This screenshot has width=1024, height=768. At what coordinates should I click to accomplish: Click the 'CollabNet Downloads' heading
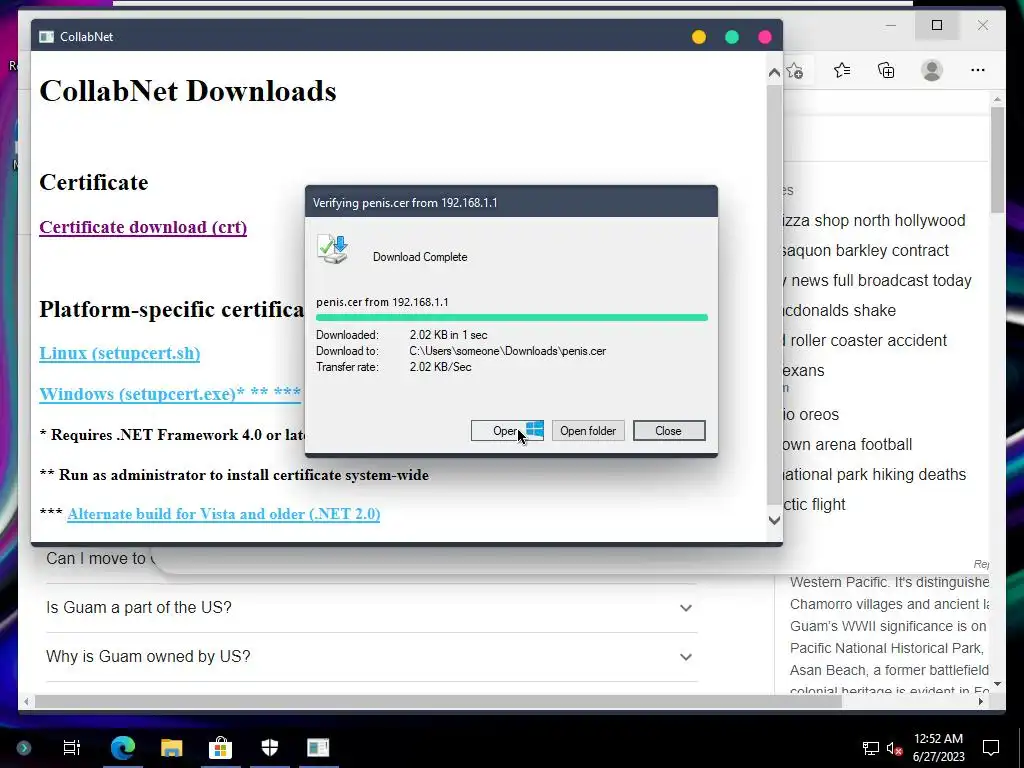point(188,91)
